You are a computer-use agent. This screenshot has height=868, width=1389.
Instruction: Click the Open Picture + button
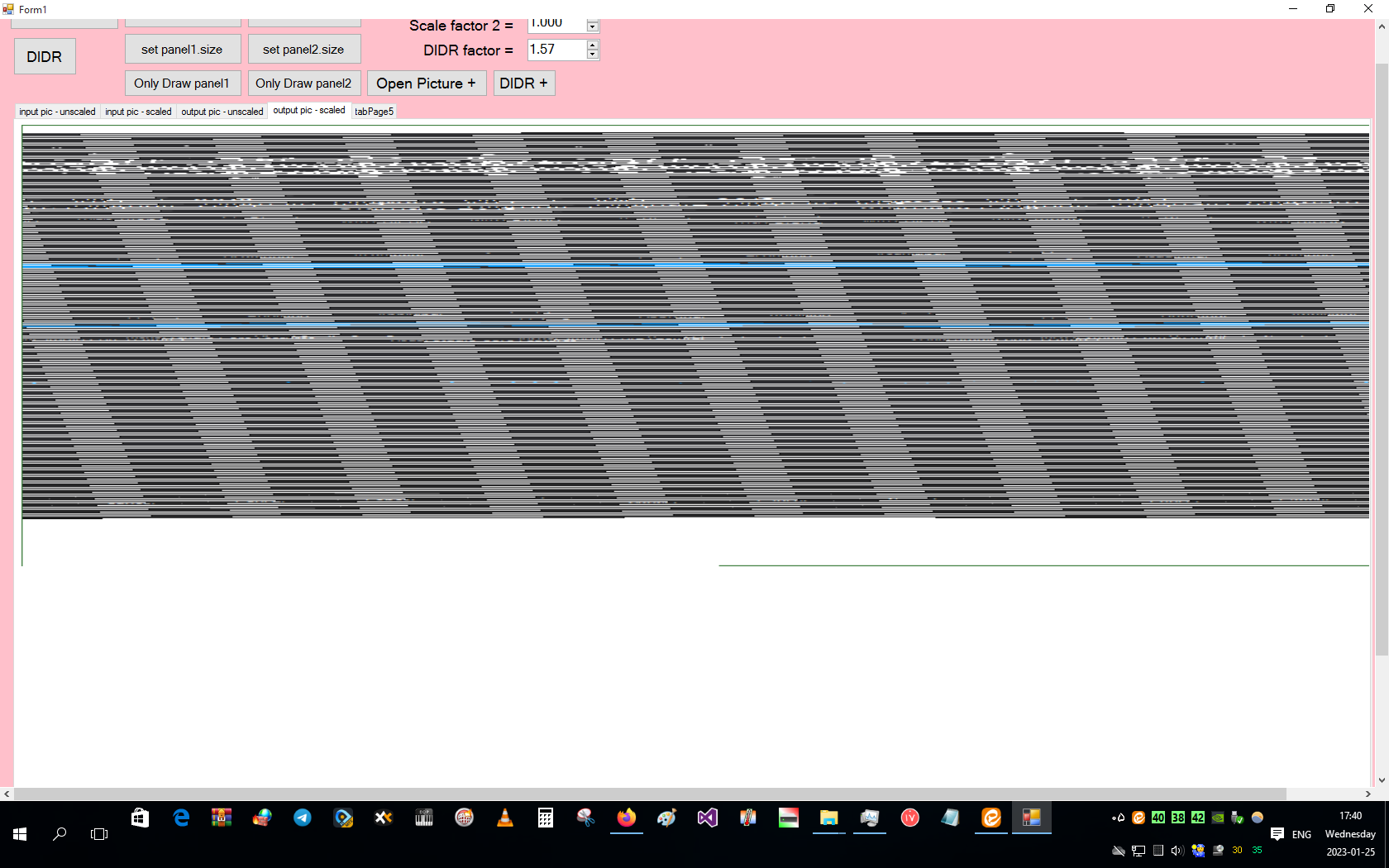[x=427, y=83]
